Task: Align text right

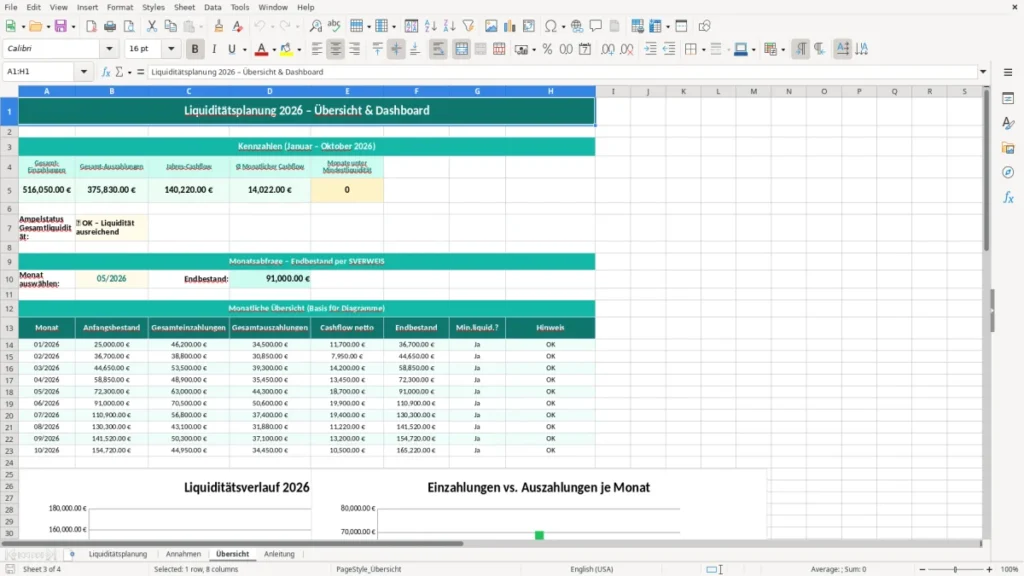Action: [355, 49]
